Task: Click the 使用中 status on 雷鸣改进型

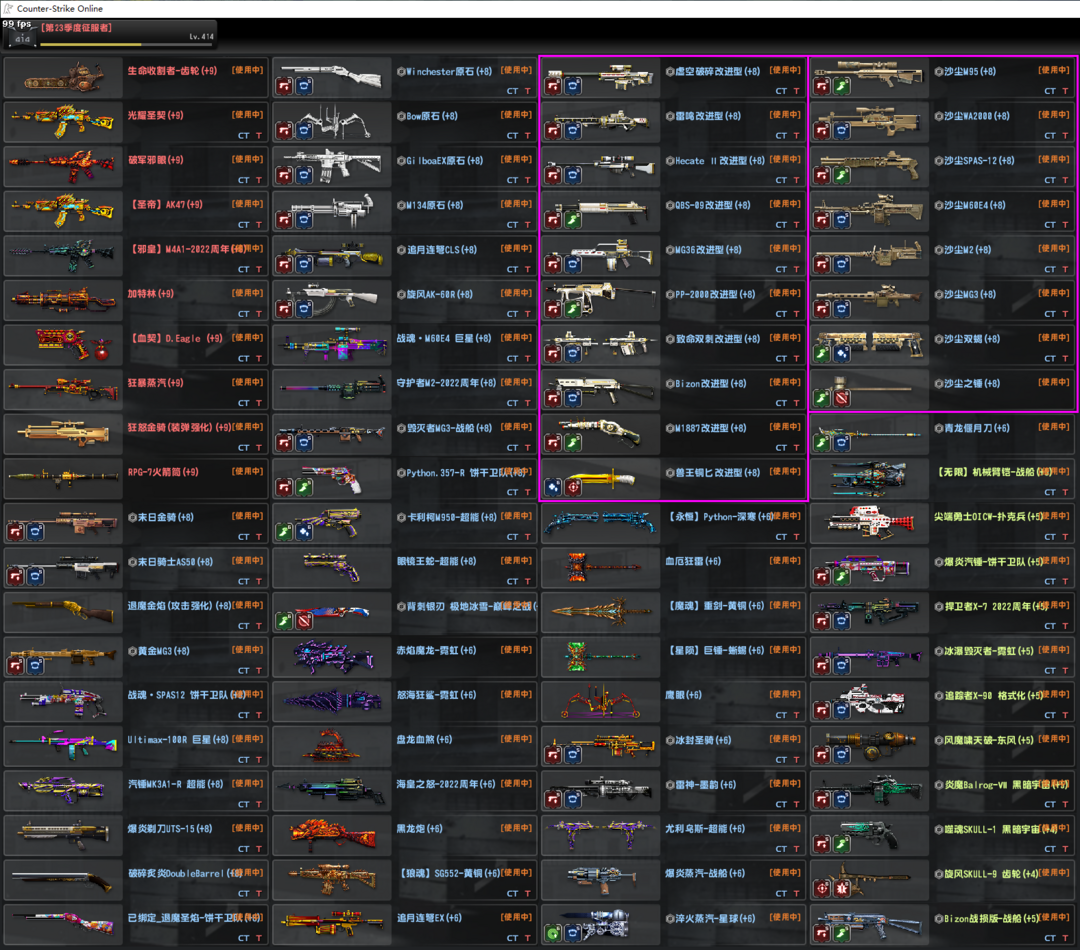Action: point(784,115)
